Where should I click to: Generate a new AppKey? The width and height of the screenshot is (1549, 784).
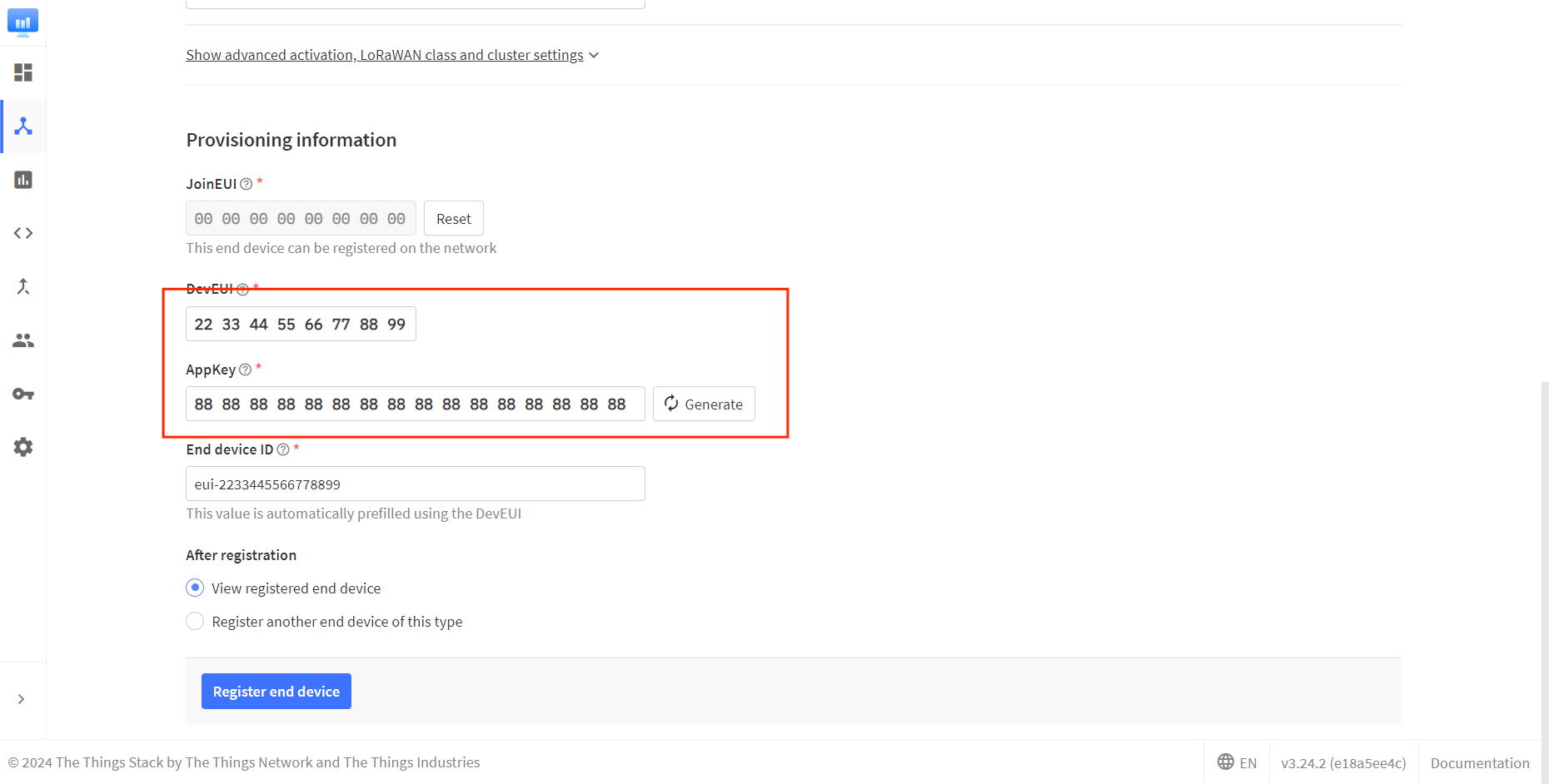pos(704,404)
